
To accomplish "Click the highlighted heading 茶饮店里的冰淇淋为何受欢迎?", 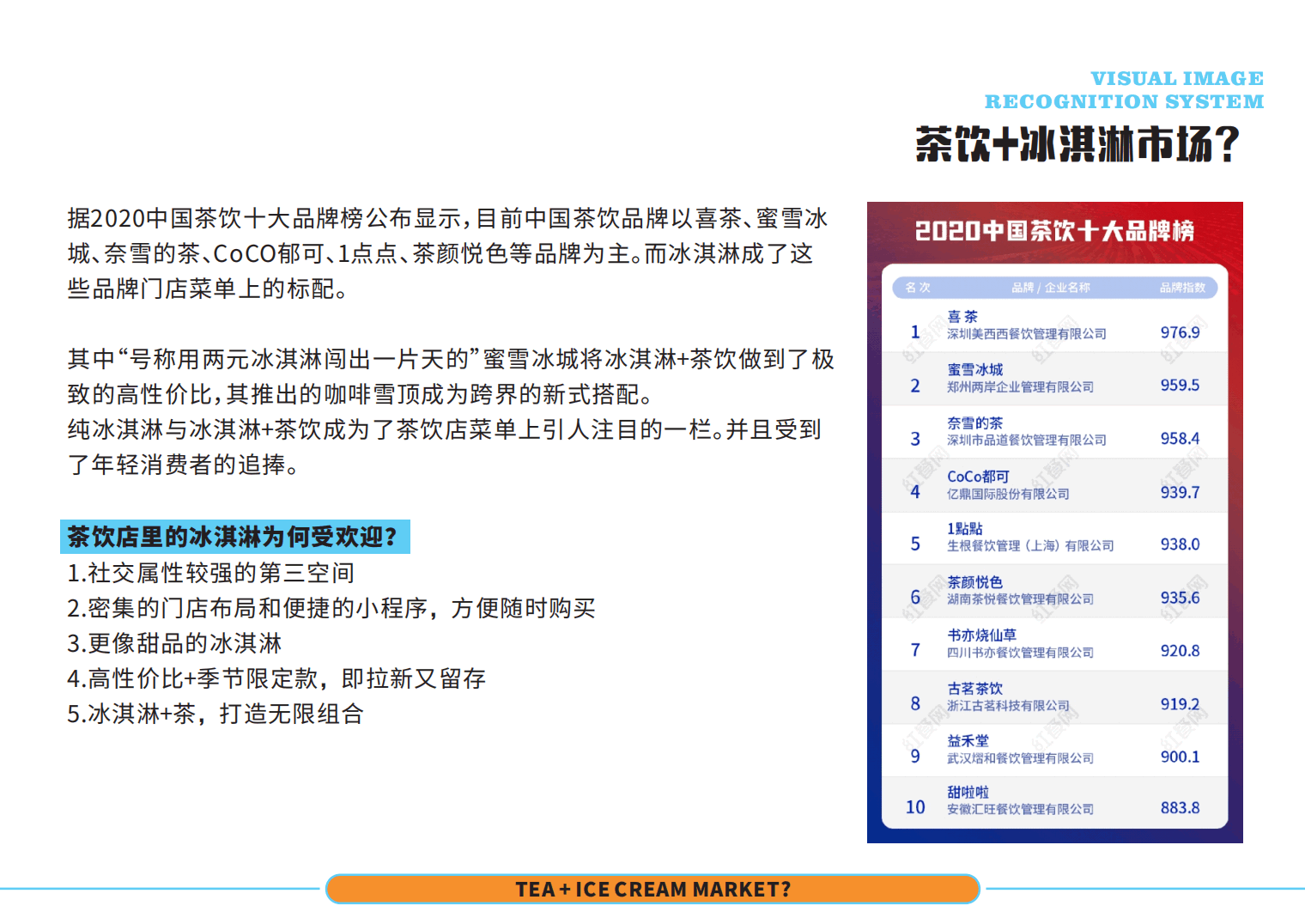I will (234, 537).
